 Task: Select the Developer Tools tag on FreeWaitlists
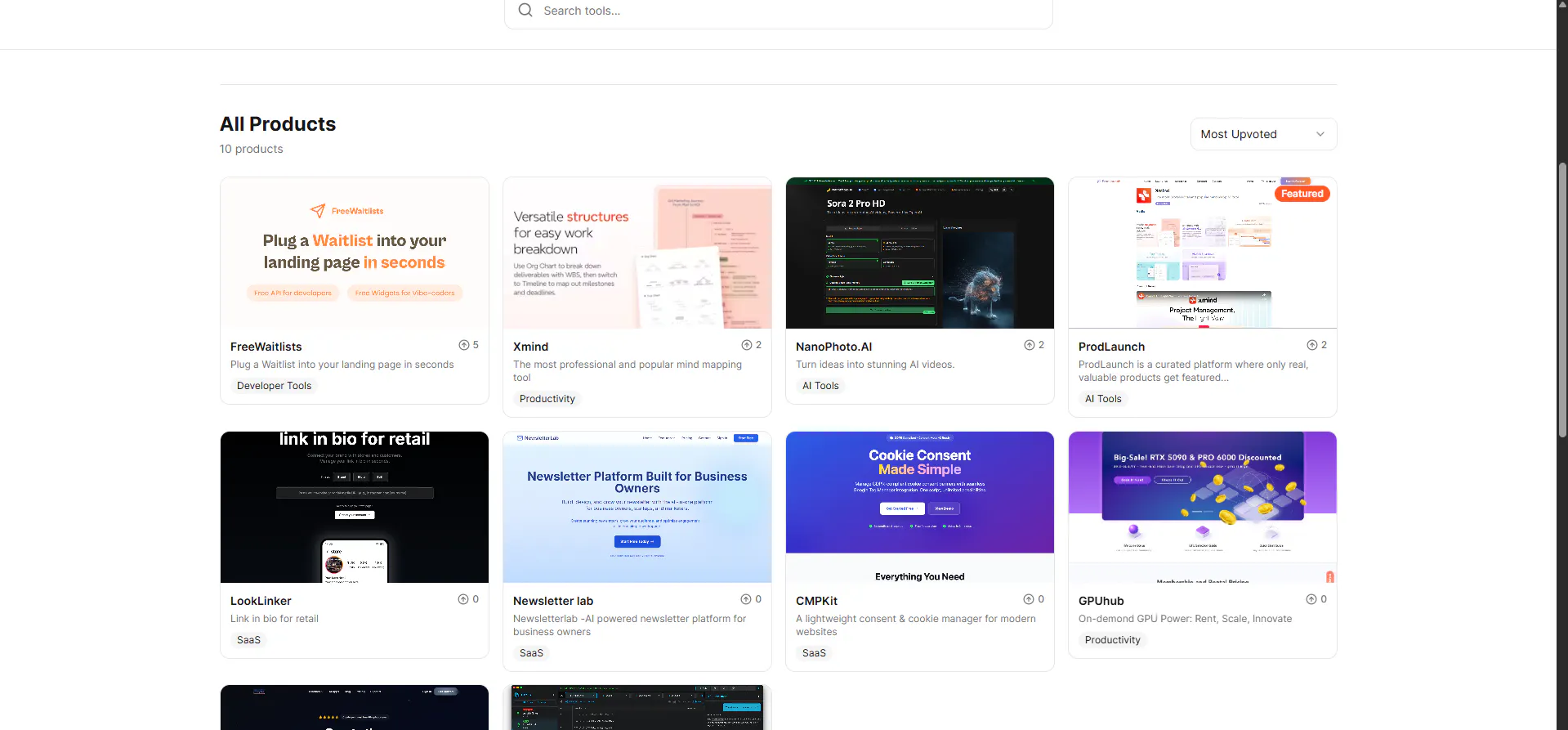[275, 386]
